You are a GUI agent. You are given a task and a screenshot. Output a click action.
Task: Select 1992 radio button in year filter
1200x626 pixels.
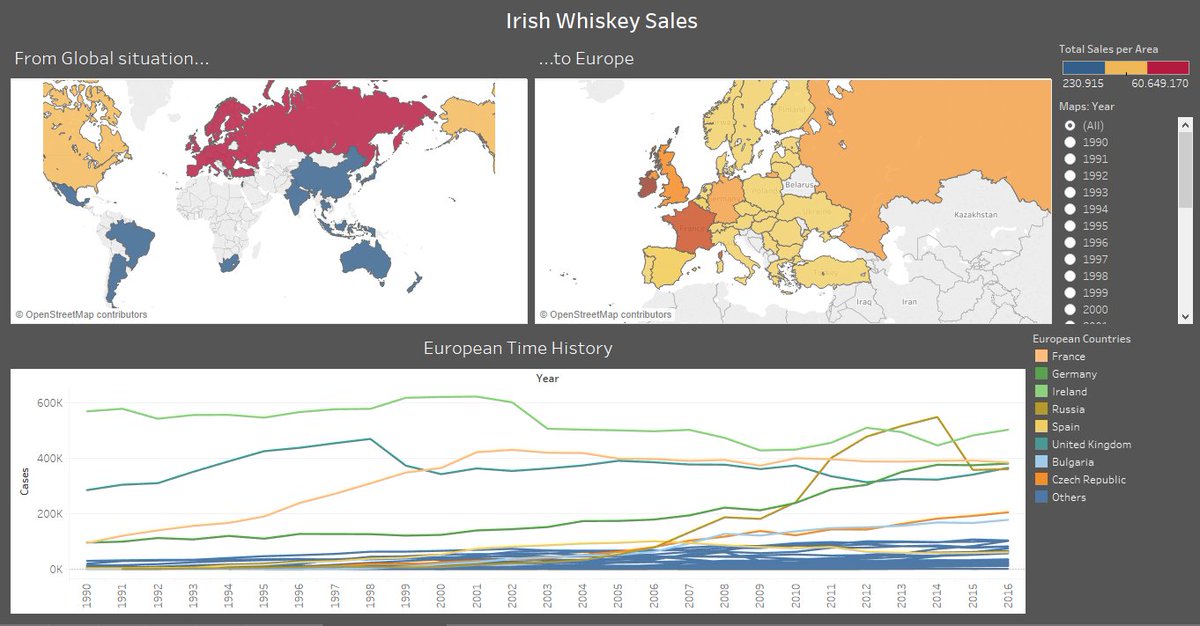pos(1070,175)
